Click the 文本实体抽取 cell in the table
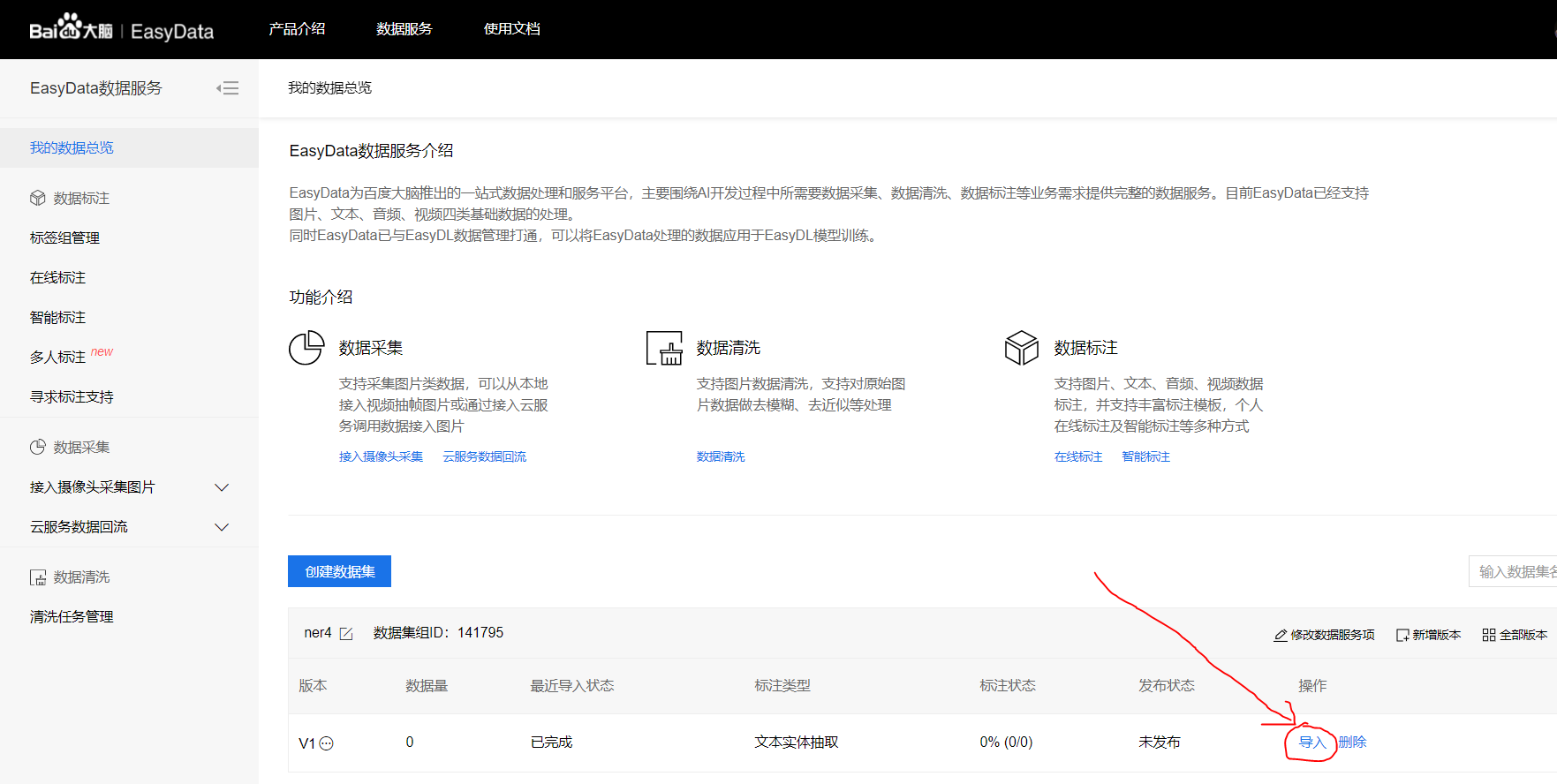 coord(797,743)
